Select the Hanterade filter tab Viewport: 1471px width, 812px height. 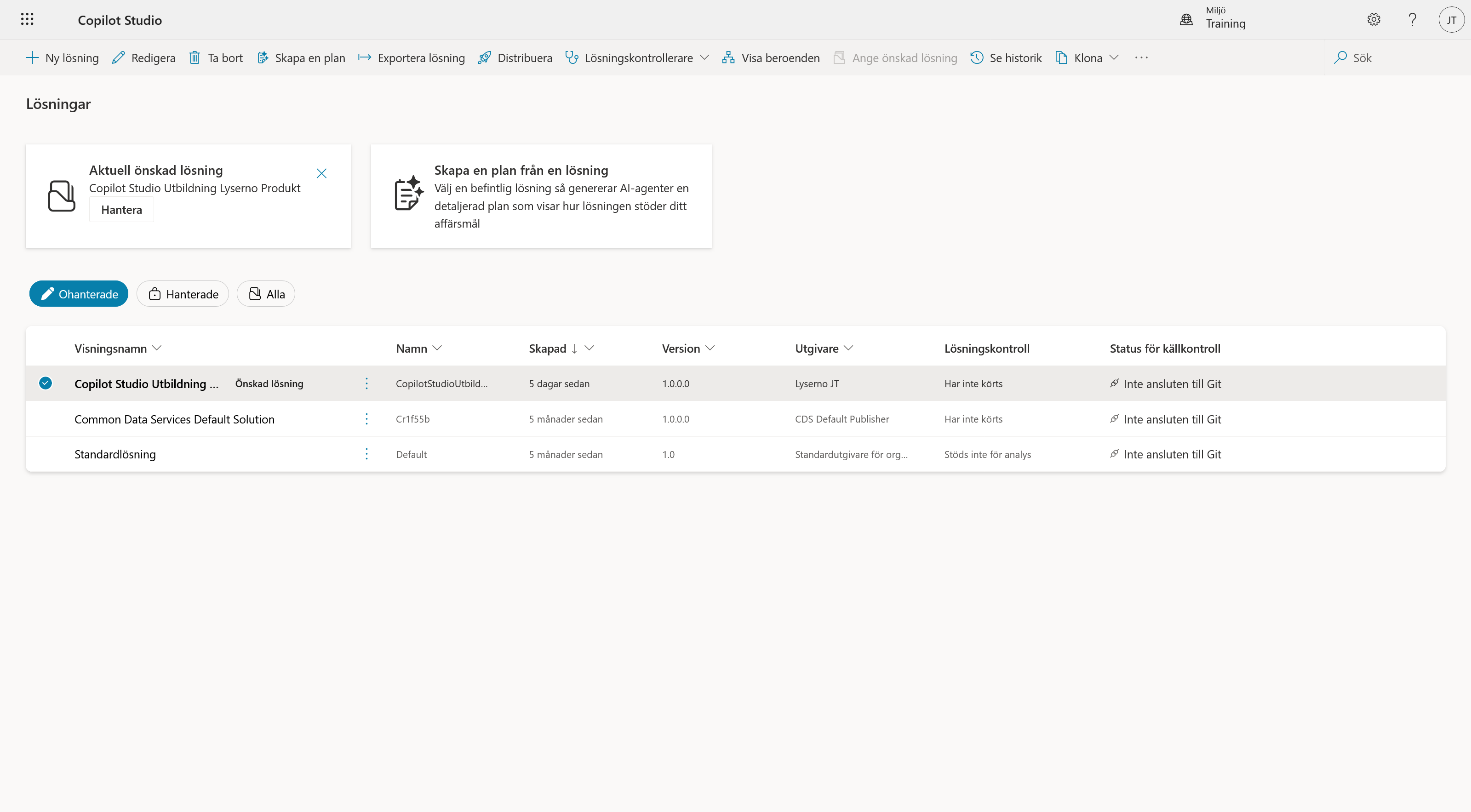pos(183,293)
